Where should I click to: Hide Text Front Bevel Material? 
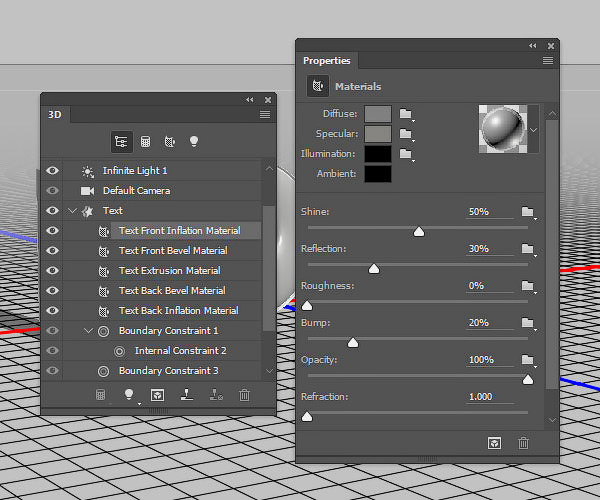[52, 250]
